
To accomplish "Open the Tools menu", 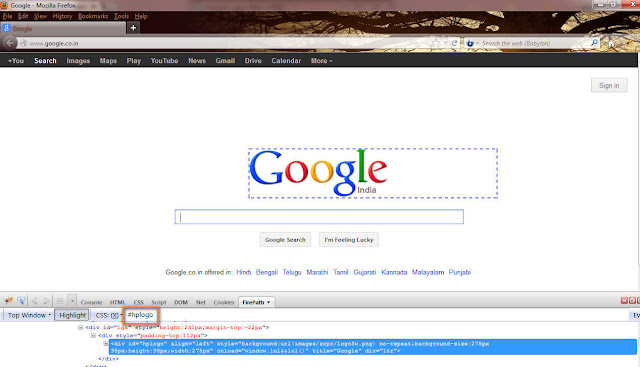I will point(121,16).
